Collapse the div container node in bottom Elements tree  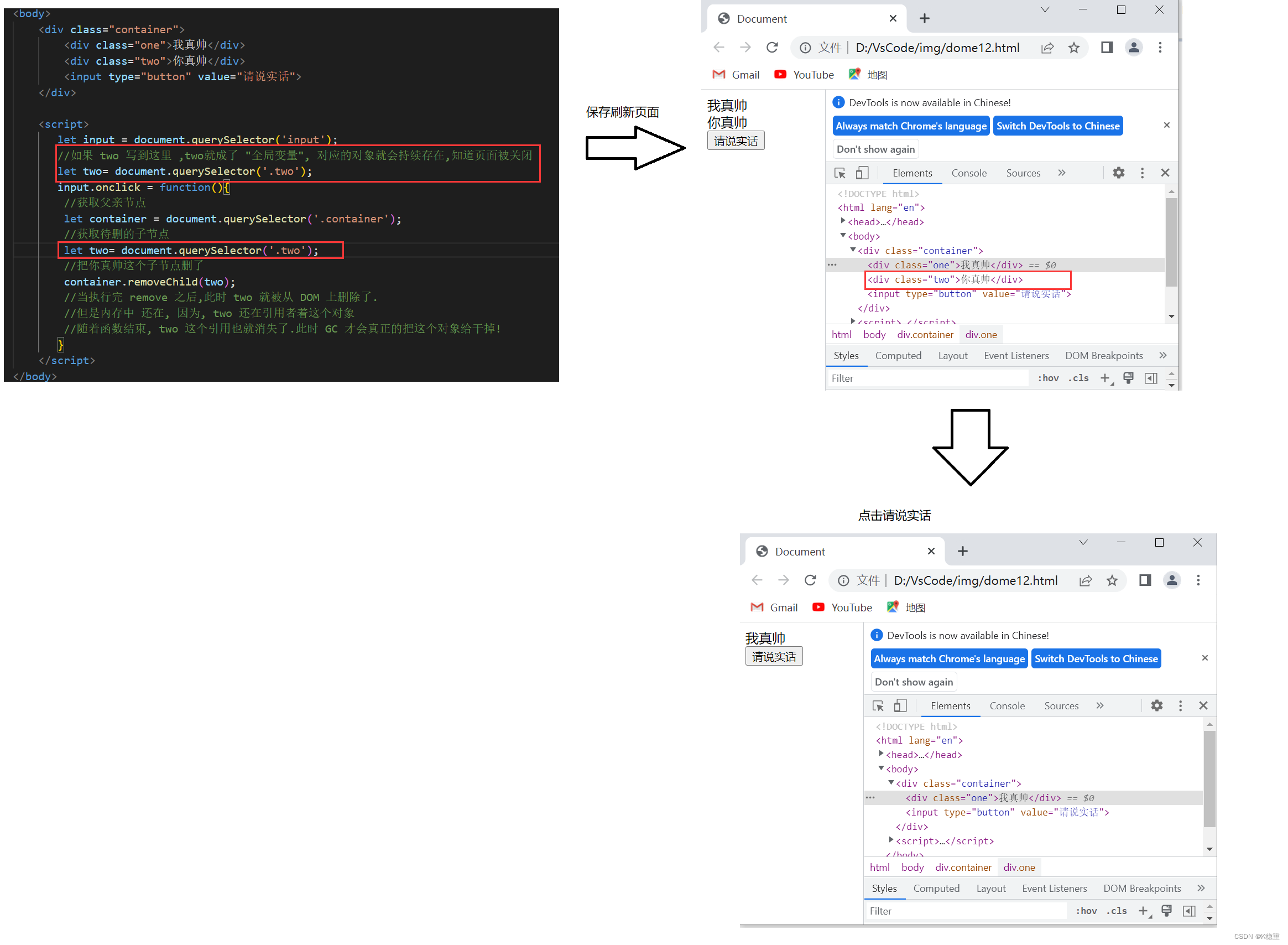(891, 782)
